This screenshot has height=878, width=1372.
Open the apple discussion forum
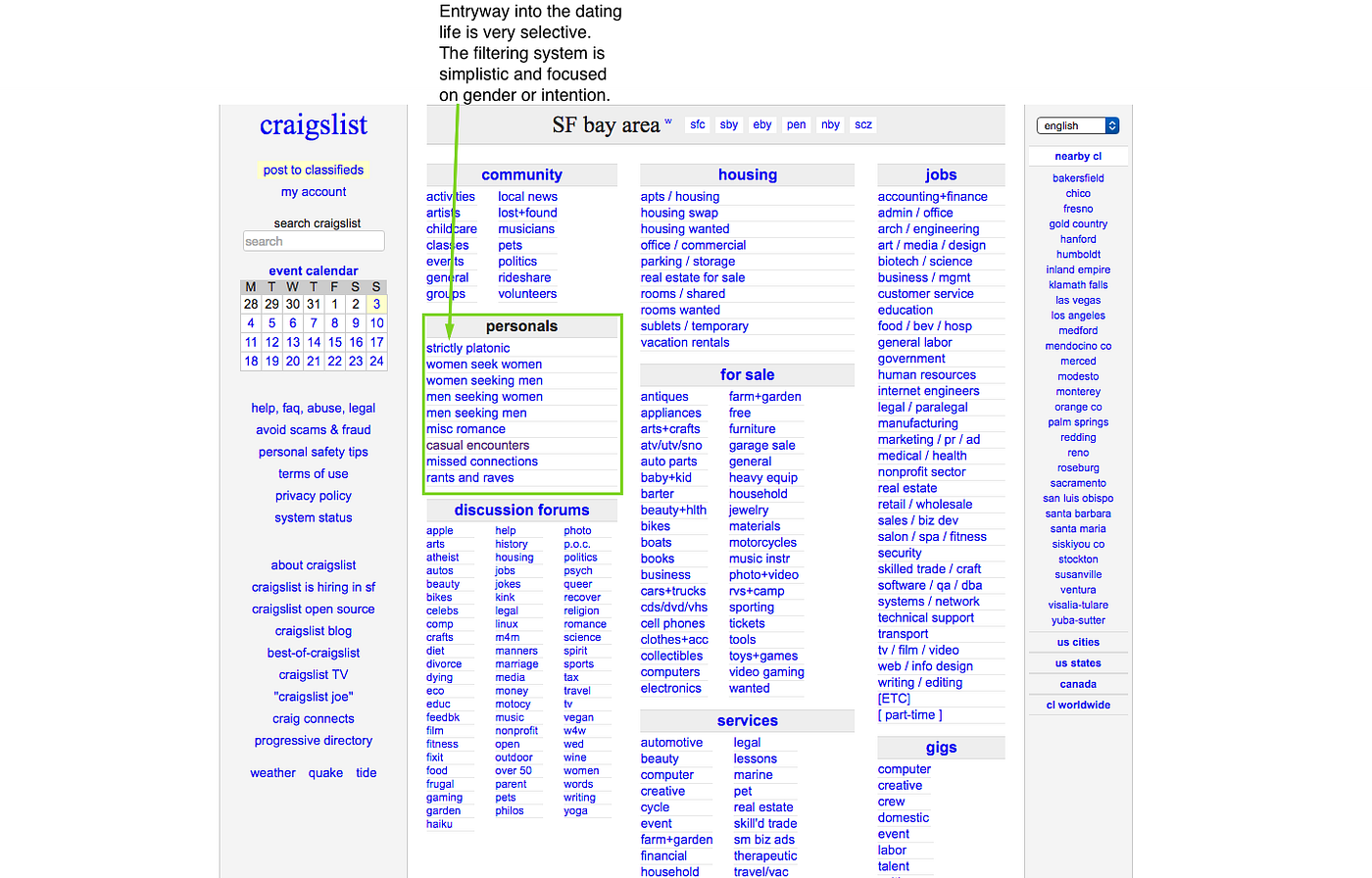click(440, 531)
